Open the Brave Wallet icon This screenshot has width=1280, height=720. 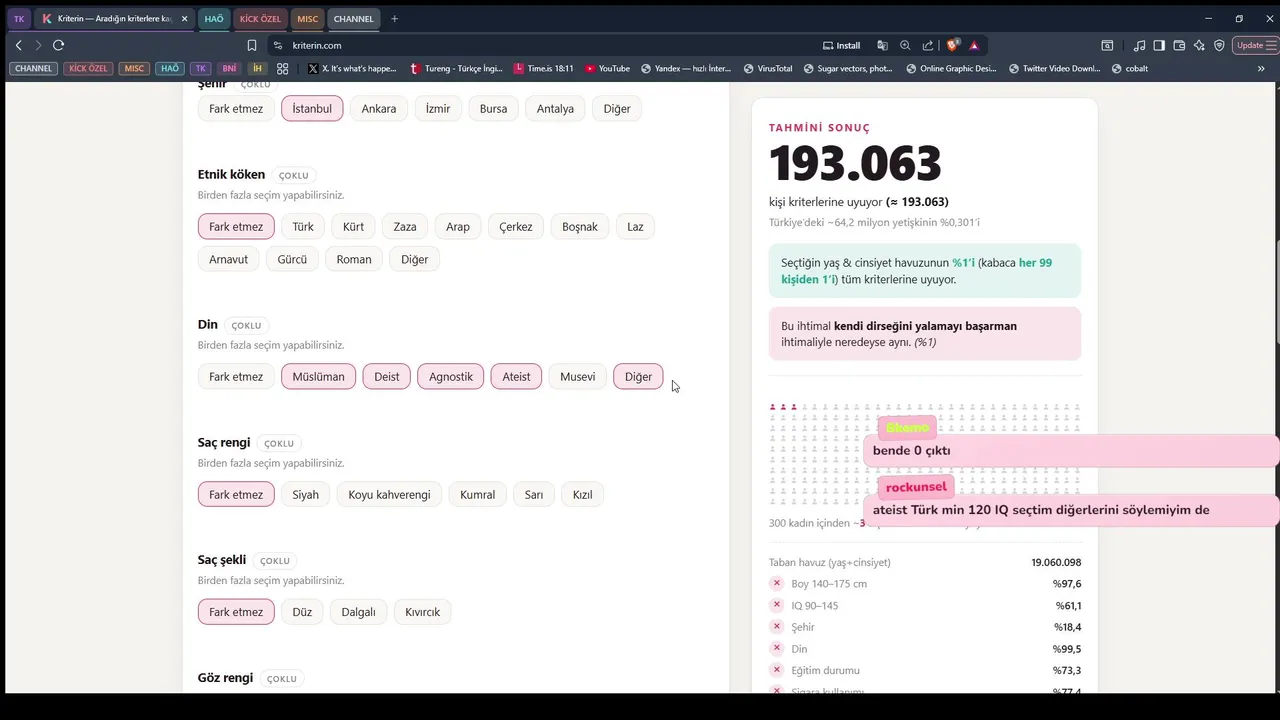click(1179, 45)
